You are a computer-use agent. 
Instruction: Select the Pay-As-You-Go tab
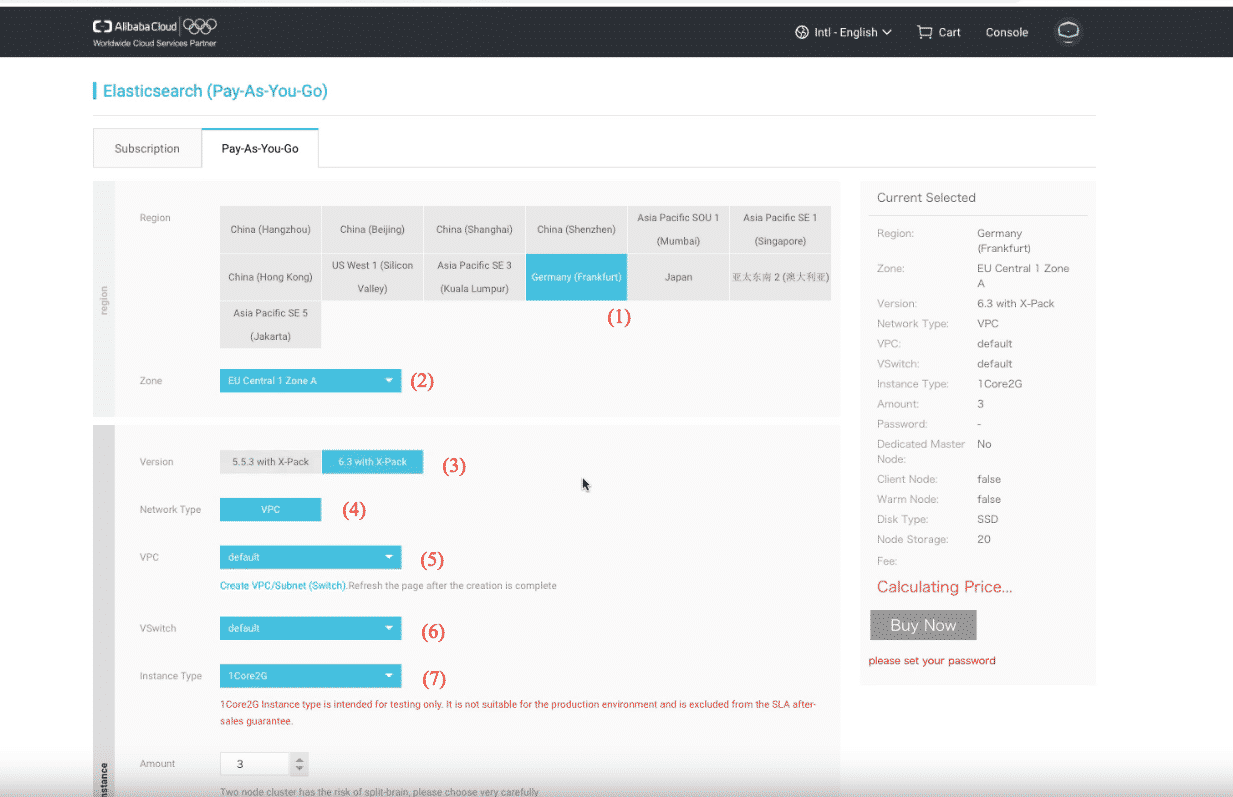260,148
